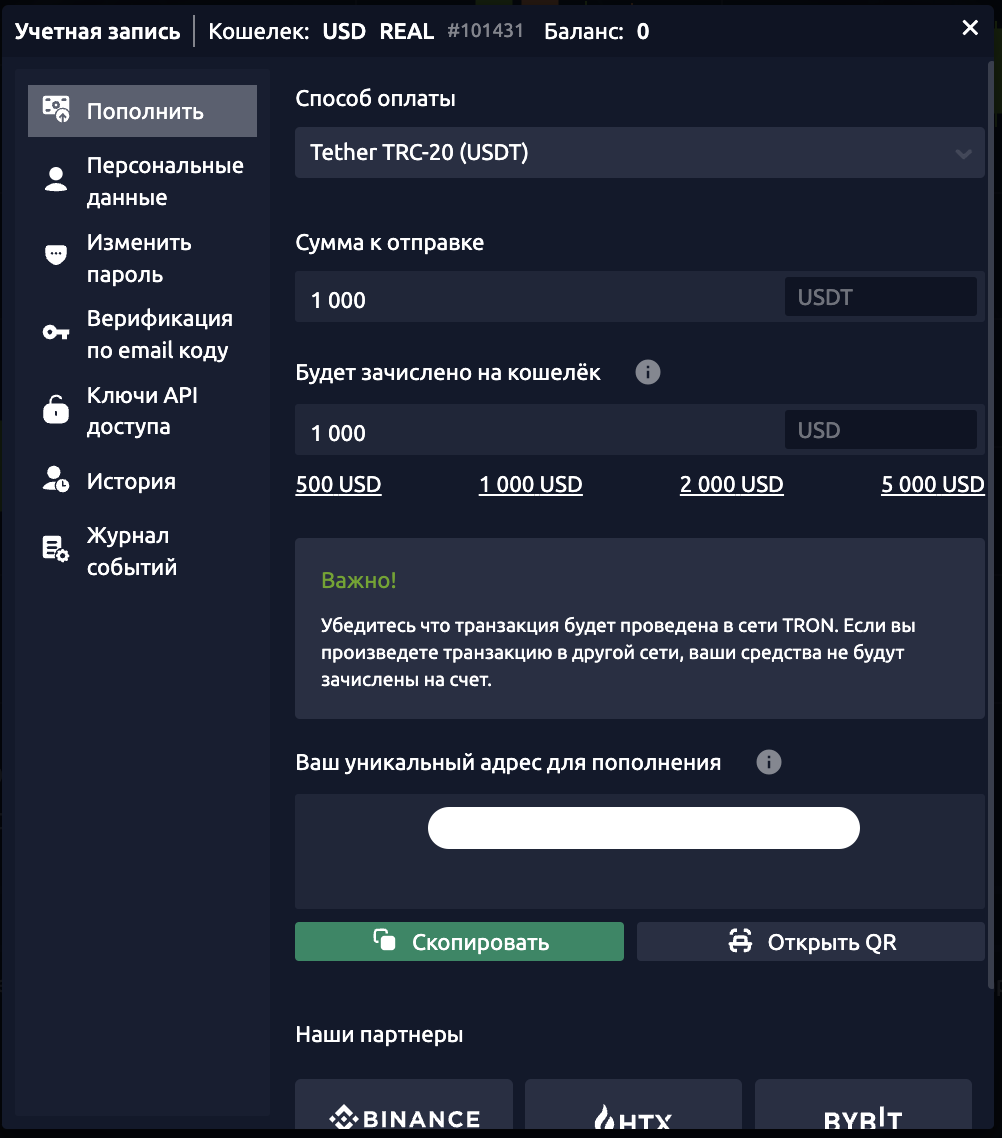Open the Способ оплаты Tether TRC-20 dropdown

click(639, 152)
